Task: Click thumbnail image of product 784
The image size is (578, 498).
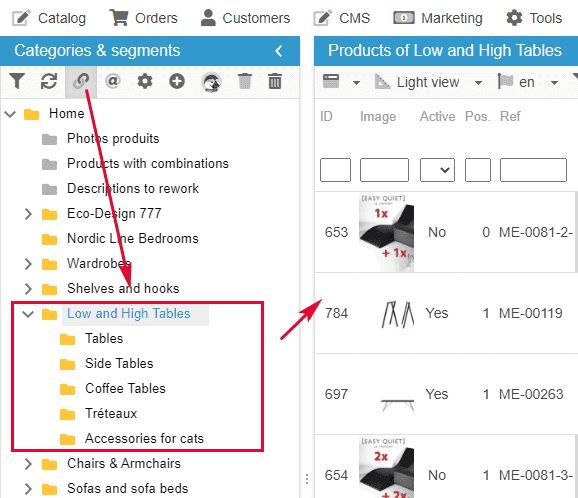Action: point(397,314)
